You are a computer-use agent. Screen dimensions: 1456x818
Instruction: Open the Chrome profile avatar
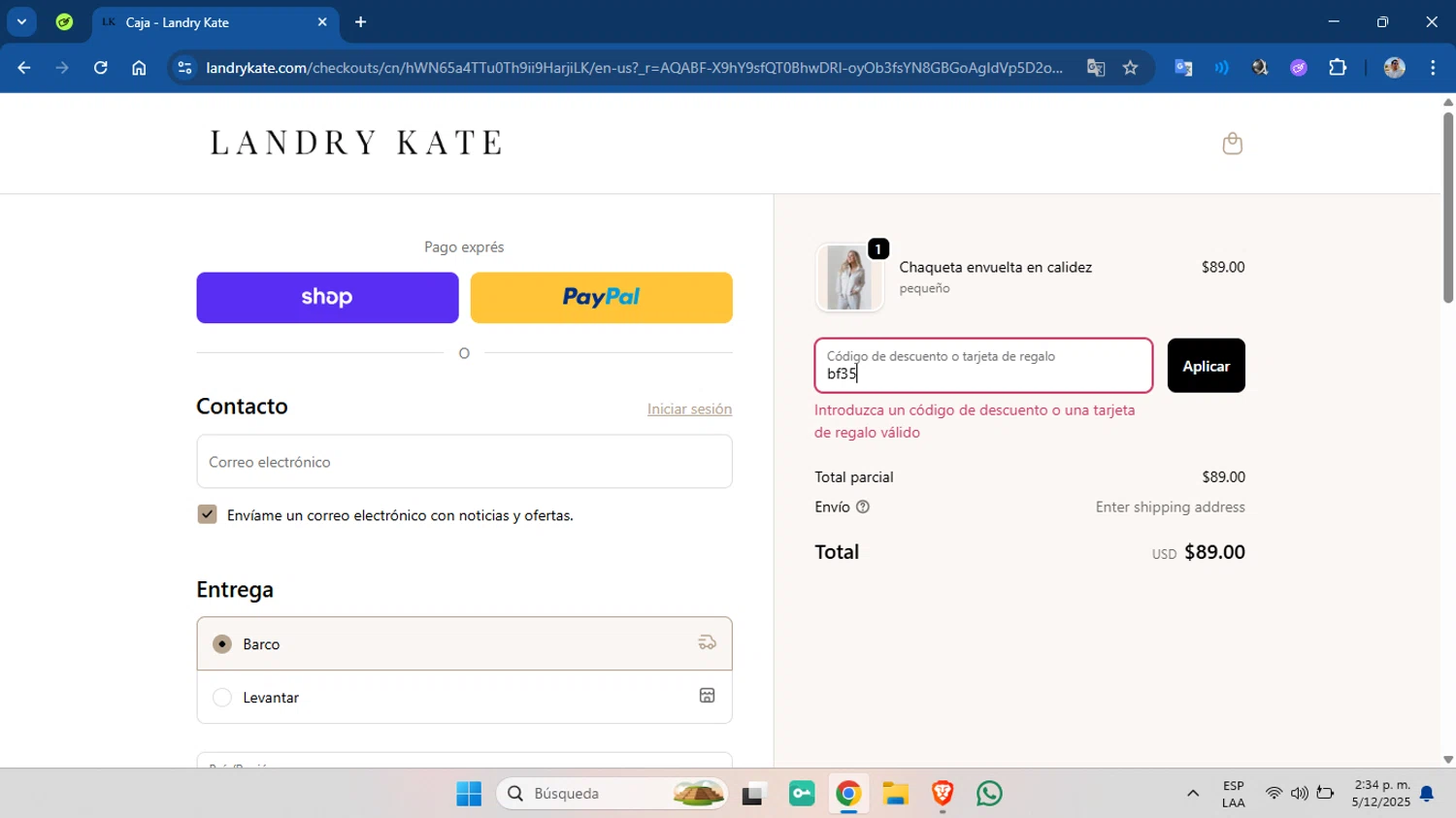pyautogui.click(x=1394, y=68)
